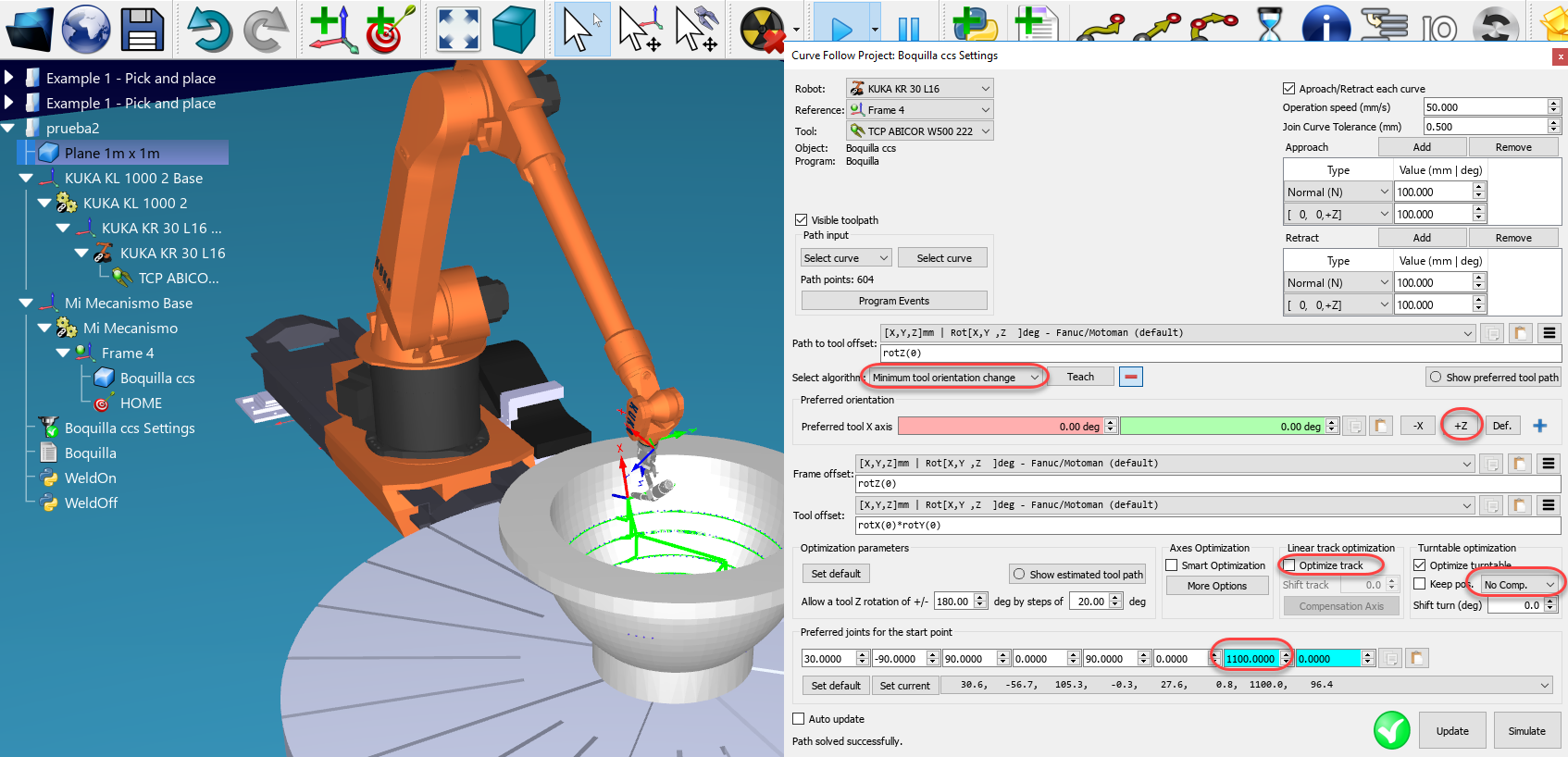Click the Undo arrow in toolbar
The width and height of the screenshot is (1568, 757).
pos(209,29)
